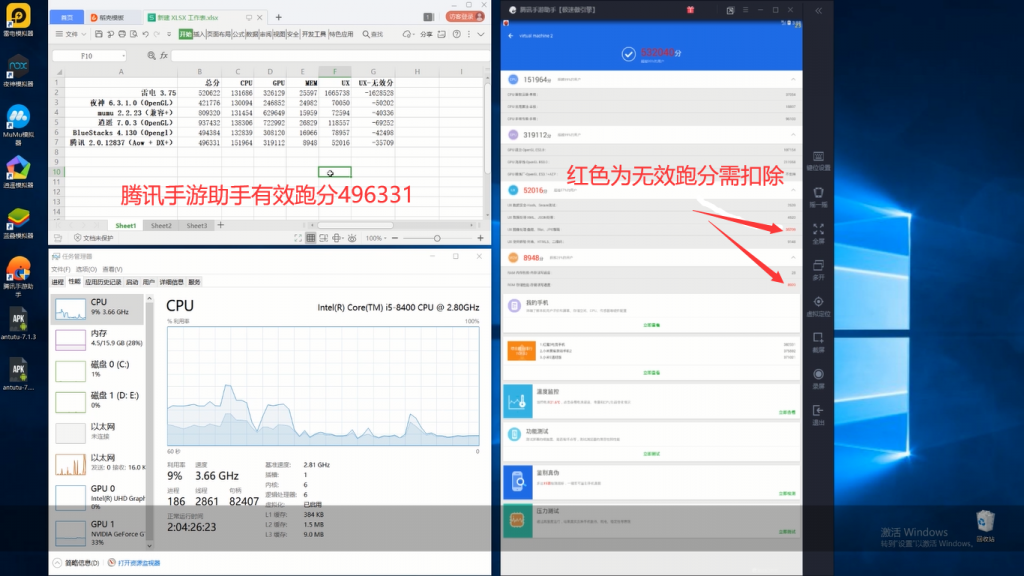Collapse emulator sidebar with double-chevron icon
The image size is (1024, 576).
[818, 10]
